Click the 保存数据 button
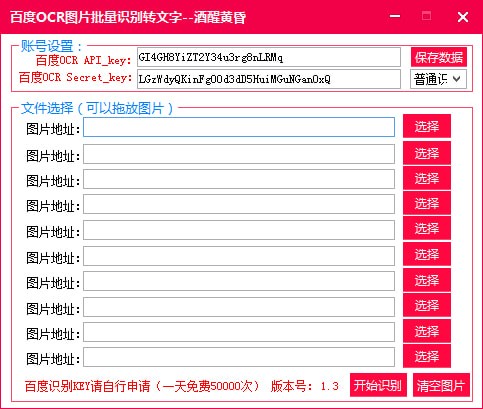Screen dimensions: 483x409 [439, 57]
